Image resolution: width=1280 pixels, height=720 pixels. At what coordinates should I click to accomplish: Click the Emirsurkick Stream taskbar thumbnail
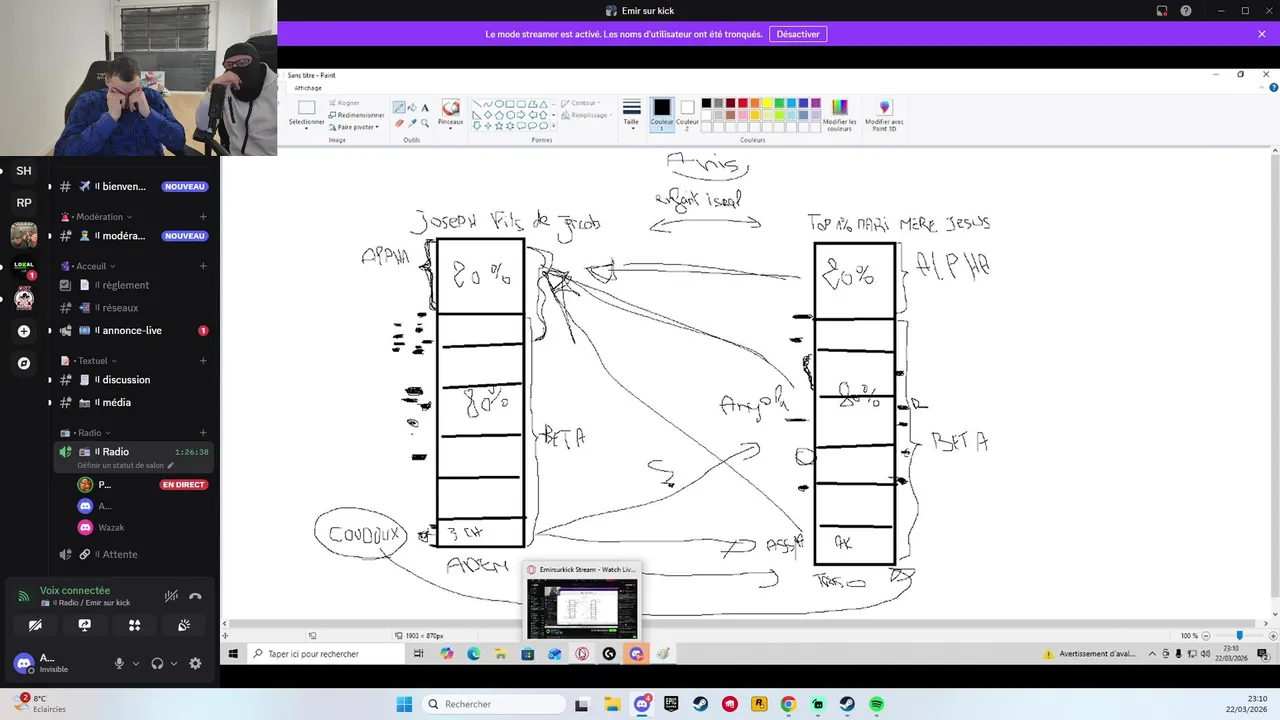pyautogui.click(x=582, y=600)
